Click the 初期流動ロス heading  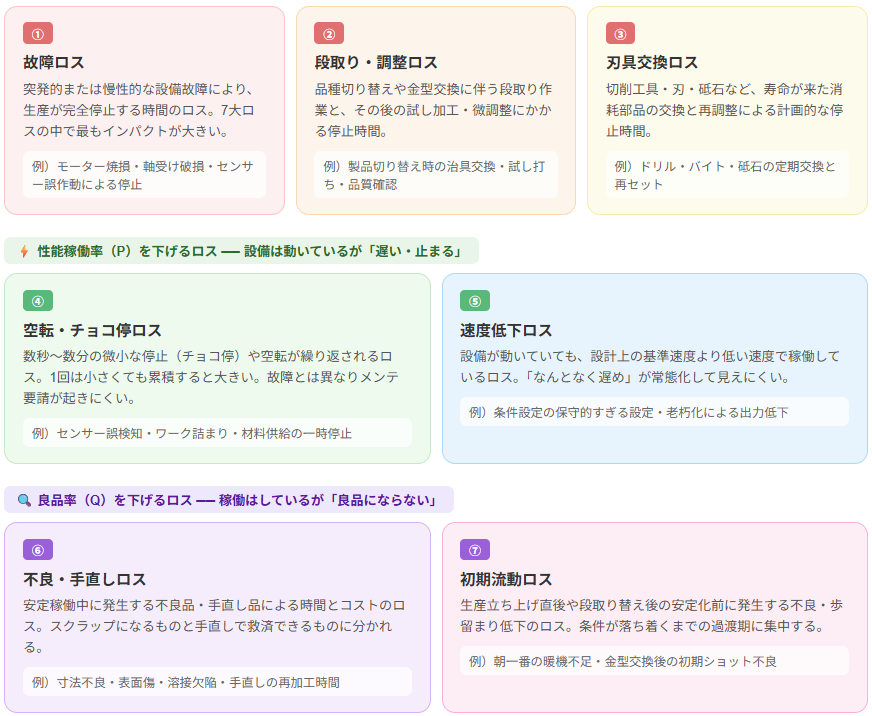pyautogui.click(x=506, y=579)
